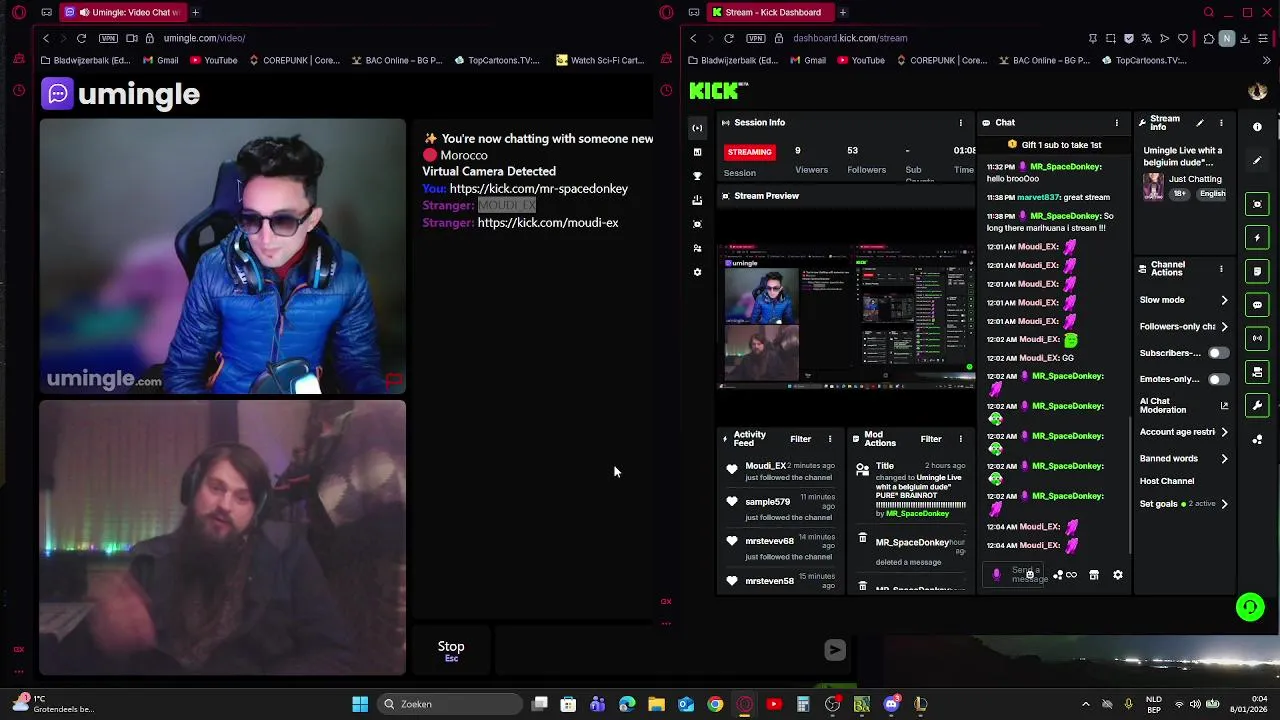The height and width of the screenshot is (720, 1280).
Task: Click Windows taskbar search box Zoeken
Action: (x=450, y=704)
